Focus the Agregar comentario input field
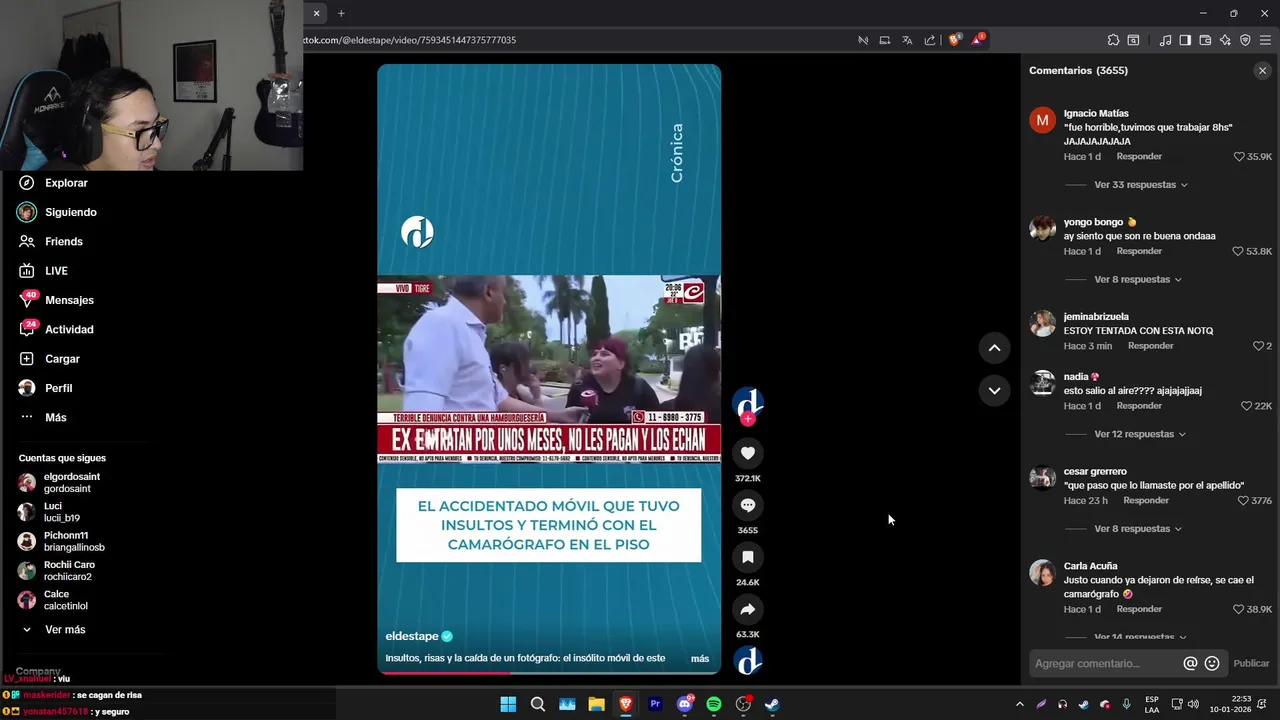 (x=1105, y=663)
